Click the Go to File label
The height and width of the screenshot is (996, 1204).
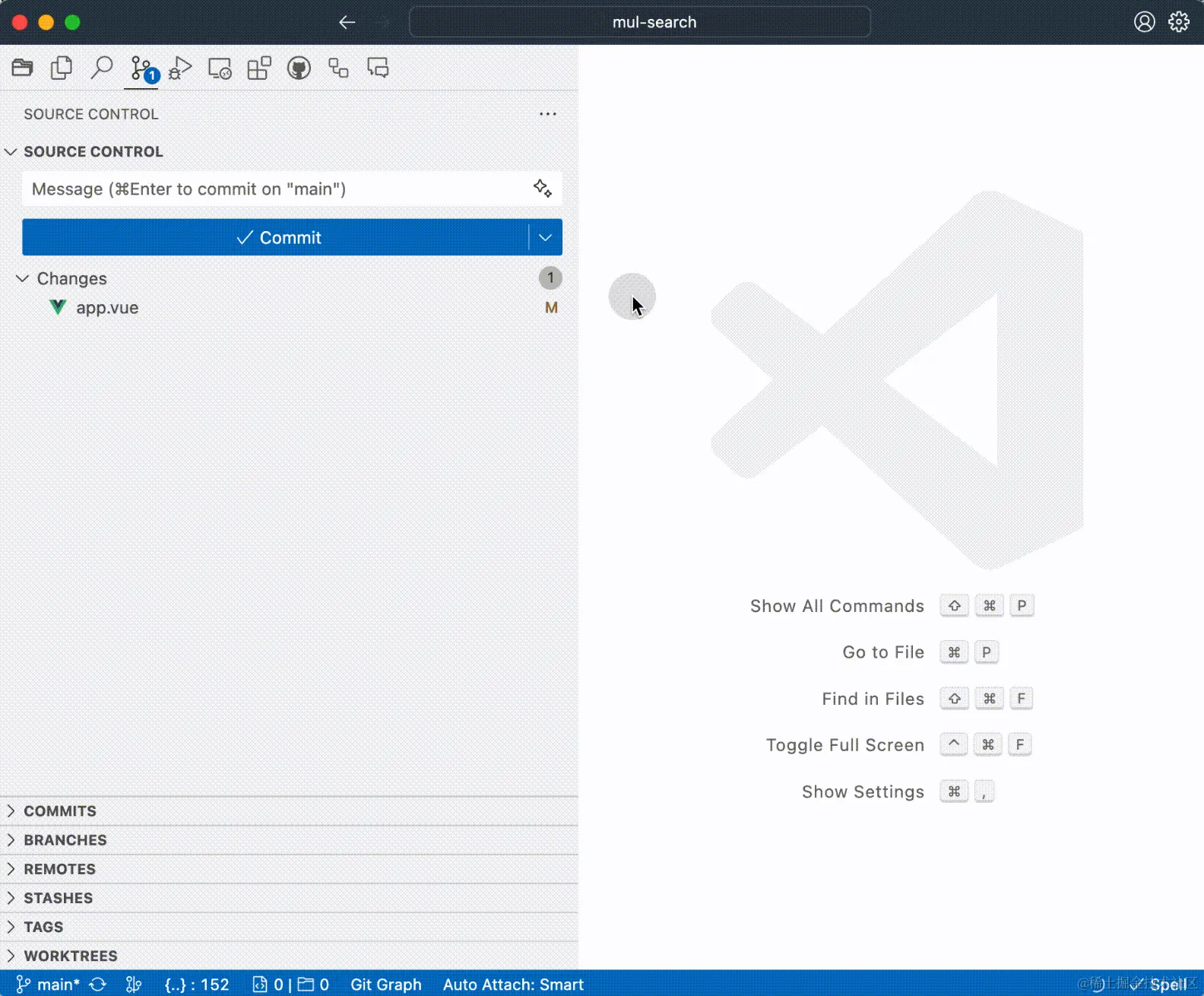pyautogui.click(x=883, y=652)
